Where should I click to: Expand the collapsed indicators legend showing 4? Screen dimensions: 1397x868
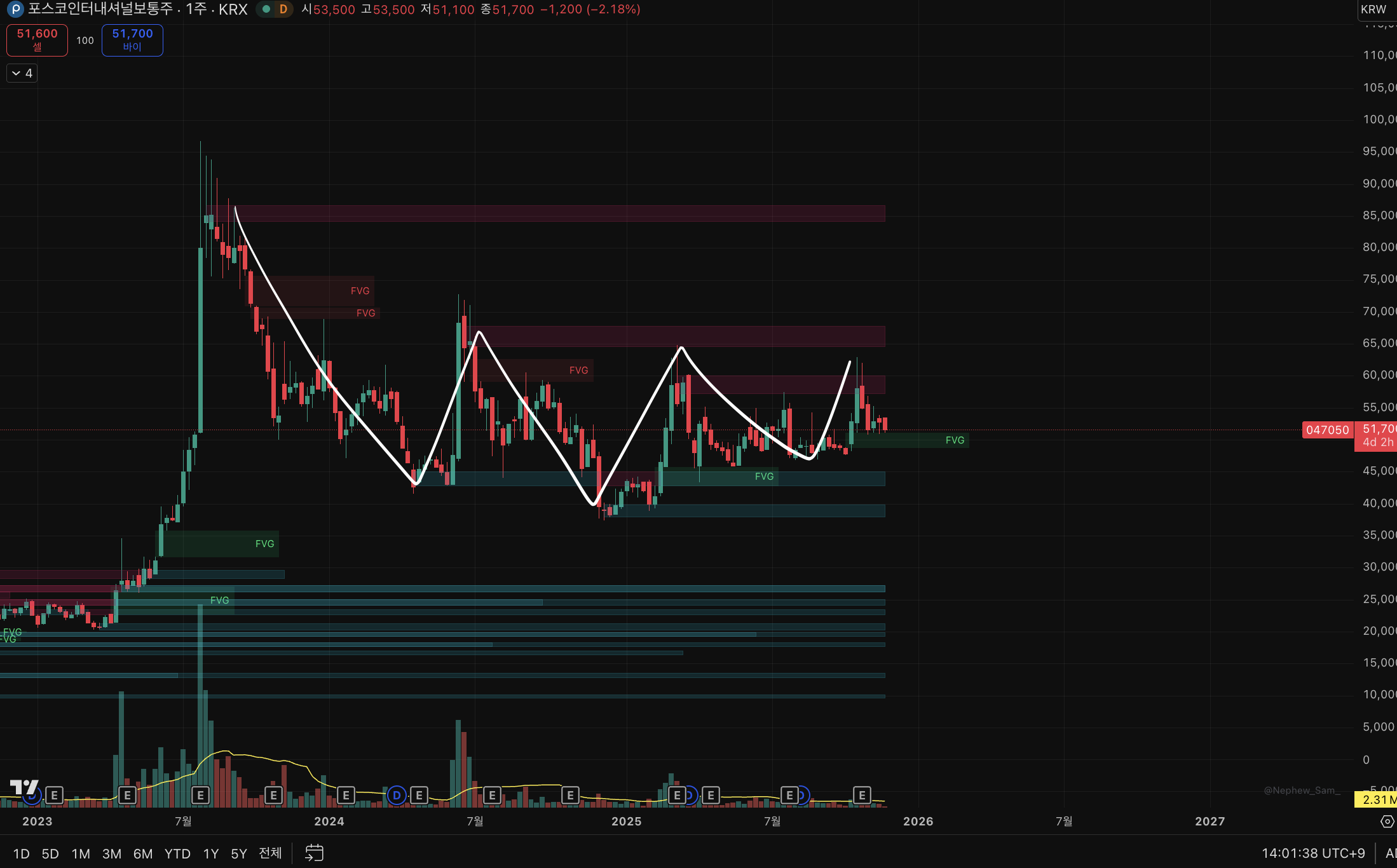[22, 73]
